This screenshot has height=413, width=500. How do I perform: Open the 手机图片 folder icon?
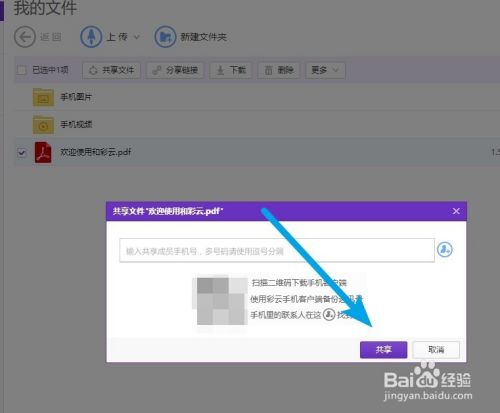pyautogui.click(x=43, y=97)
